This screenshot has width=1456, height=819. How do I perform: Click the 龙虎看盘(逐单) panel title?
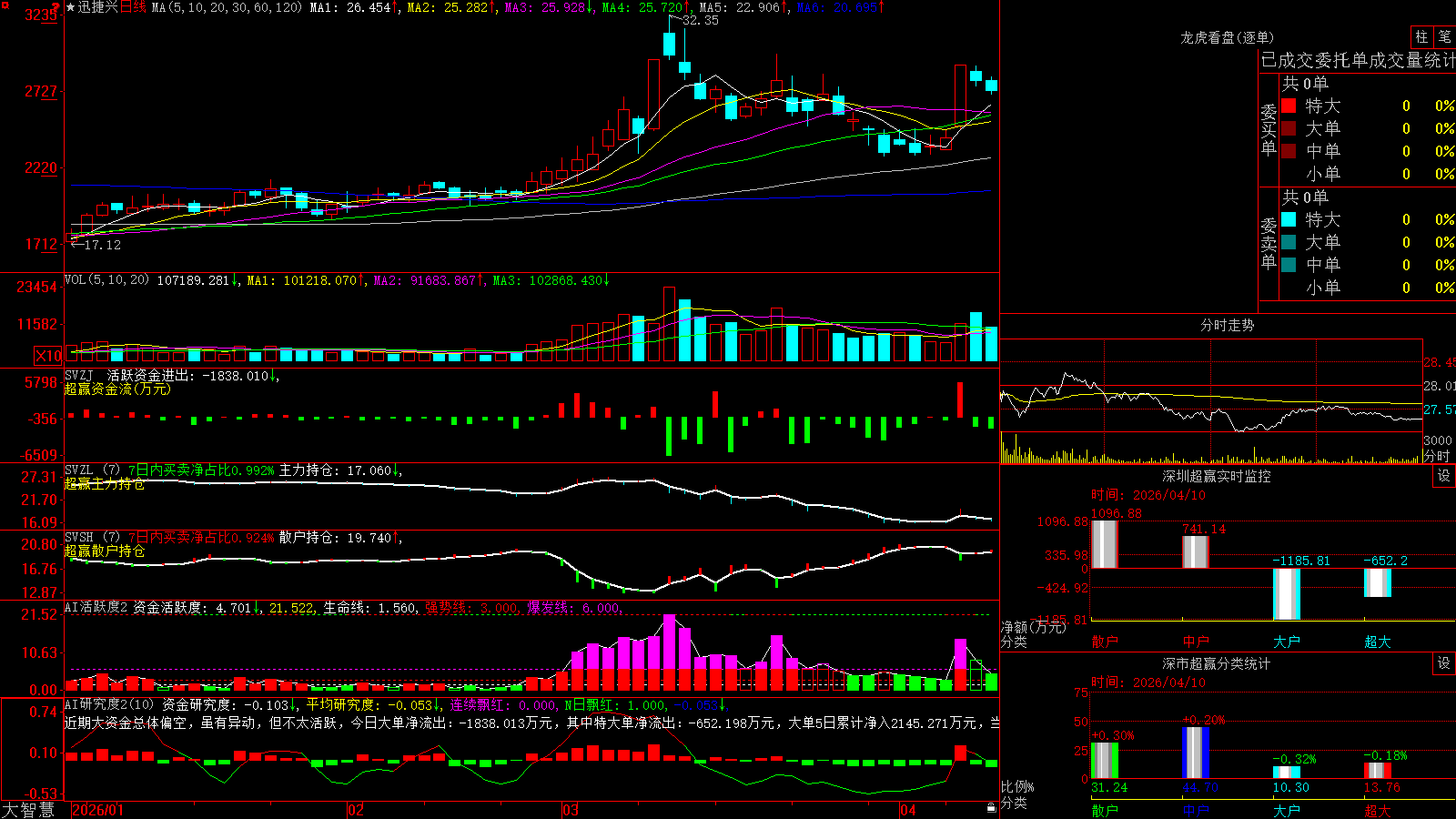point(1227,37)
